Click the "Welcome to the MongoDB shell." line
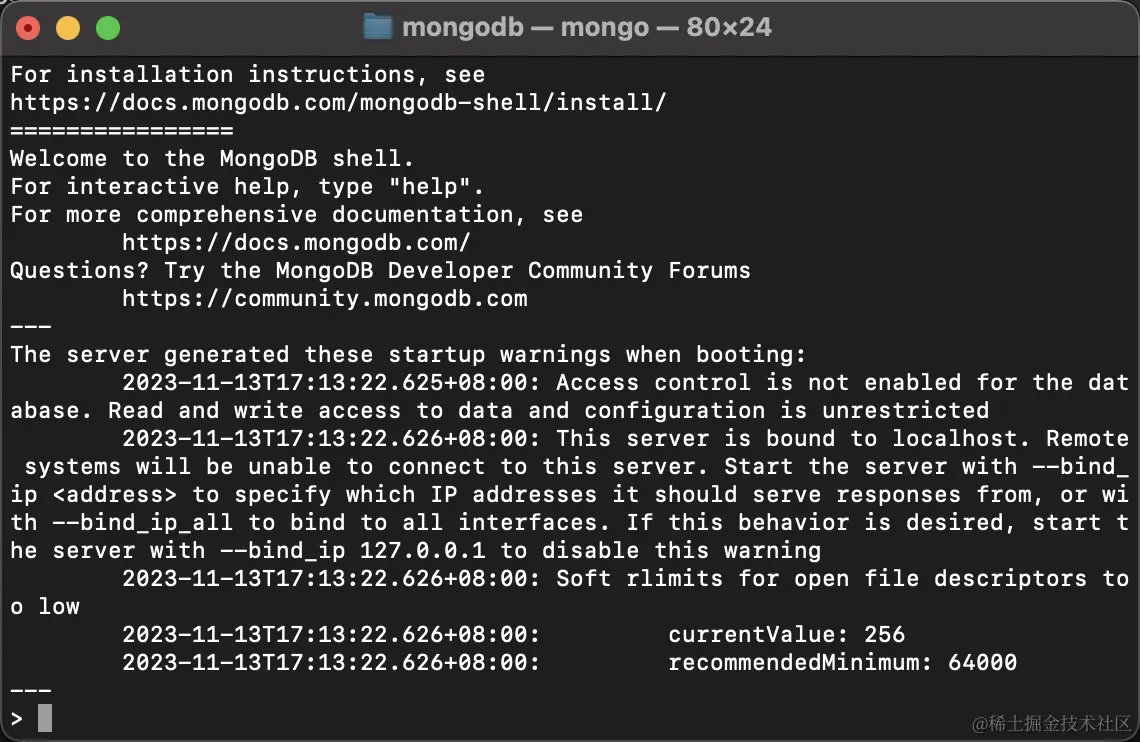The height and width of the screenshot is (742, 1140). click(x=212, y=158)
